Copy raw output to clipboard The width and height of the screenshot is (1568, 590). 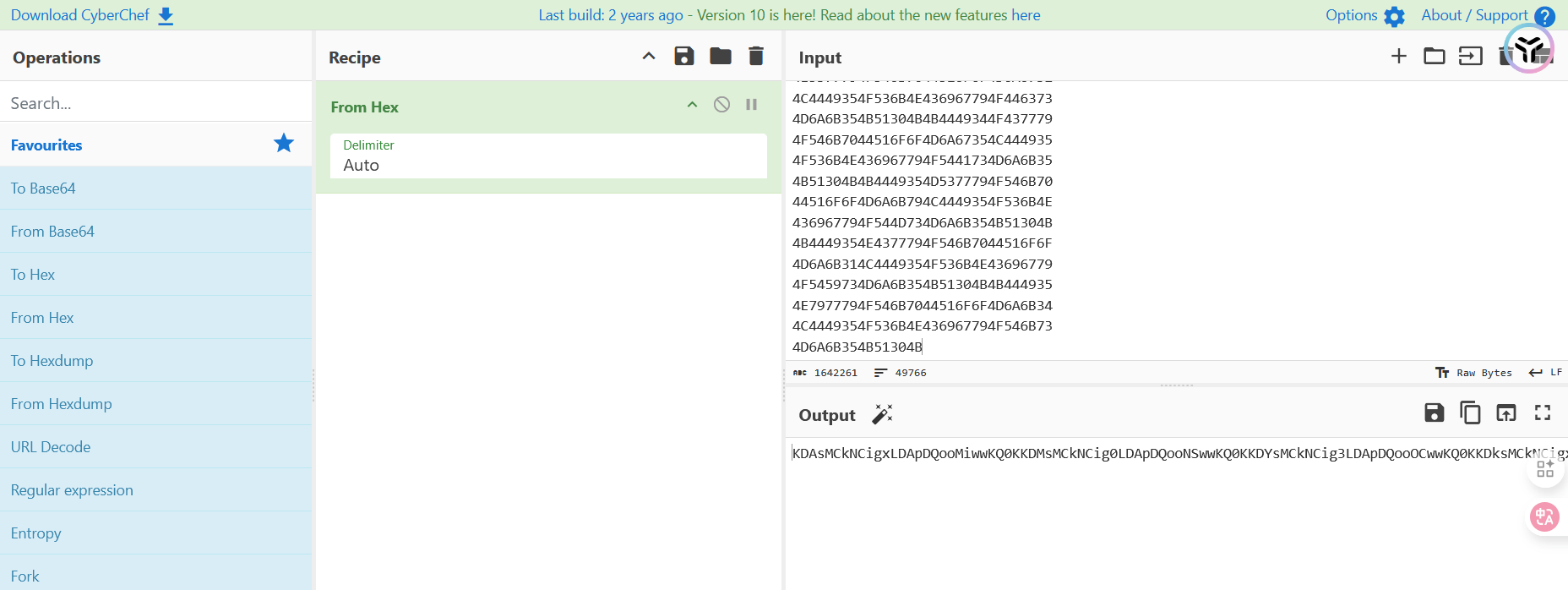pos(1470,412)
